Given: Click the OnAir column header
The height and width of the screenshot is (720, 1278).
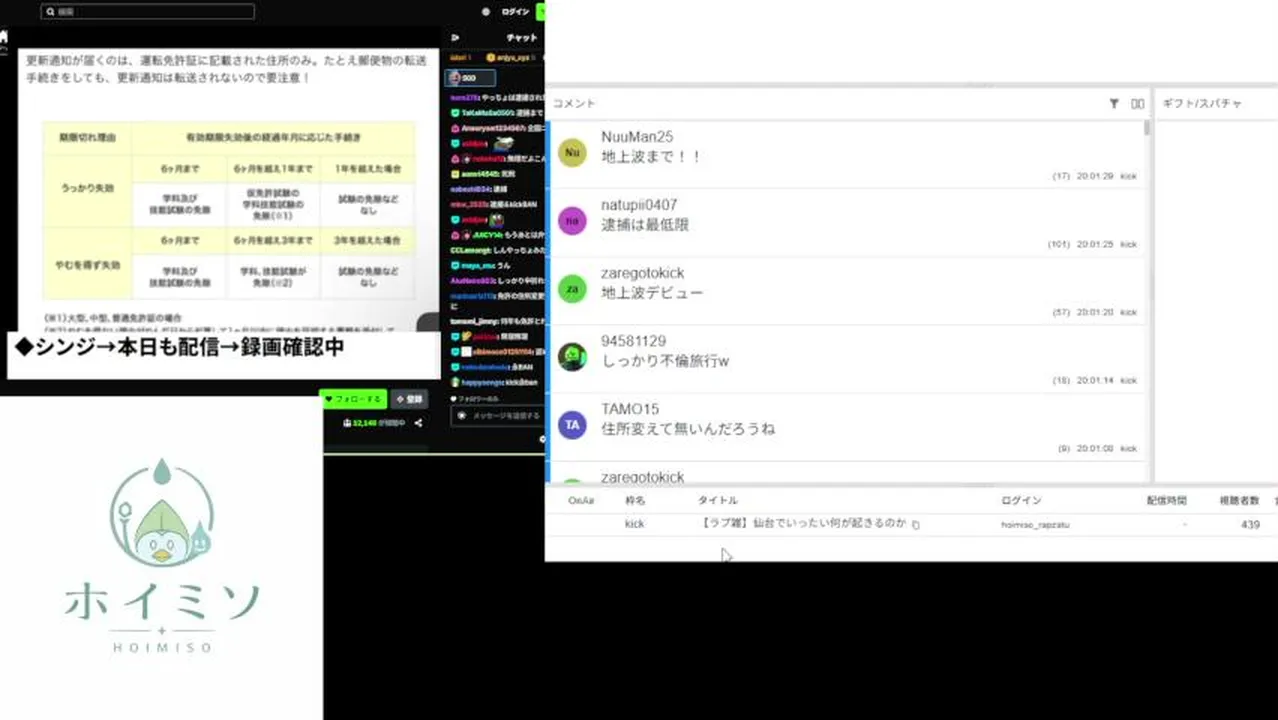Looking at the screenshot, I should point(581,500).
